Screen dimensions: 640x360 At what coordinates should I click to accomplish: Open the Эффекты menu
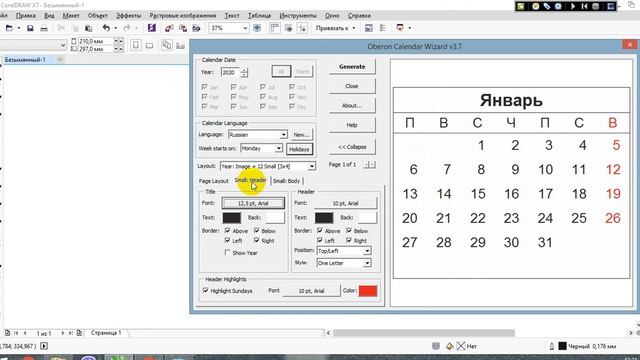tap(129, 16)
